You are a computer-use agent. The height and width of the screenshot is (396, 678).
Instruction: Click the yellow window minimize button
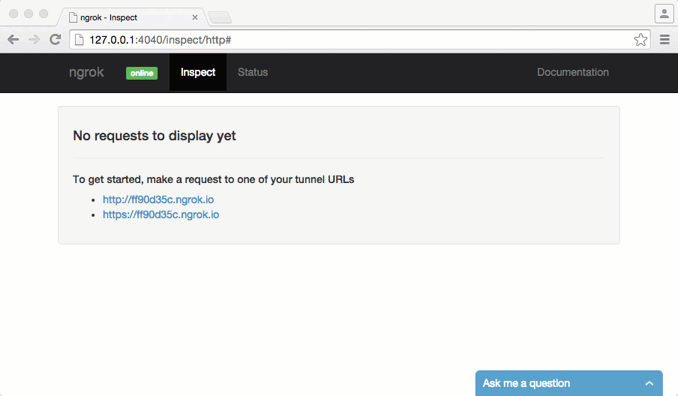(29, 13)
